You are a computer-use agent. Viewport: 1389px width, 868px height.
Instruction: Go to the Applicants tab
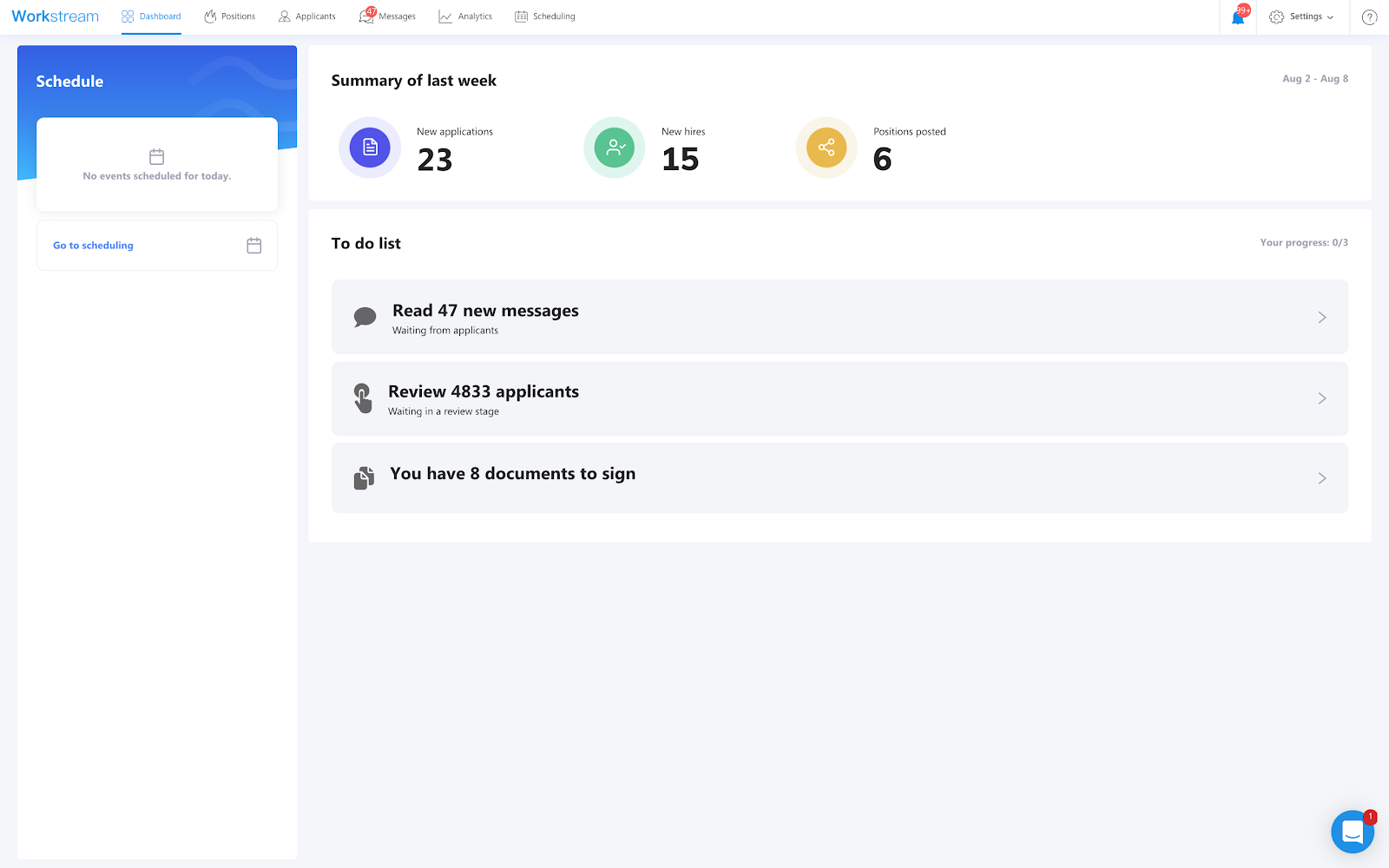pyautogui.click(x=306, y=16)
